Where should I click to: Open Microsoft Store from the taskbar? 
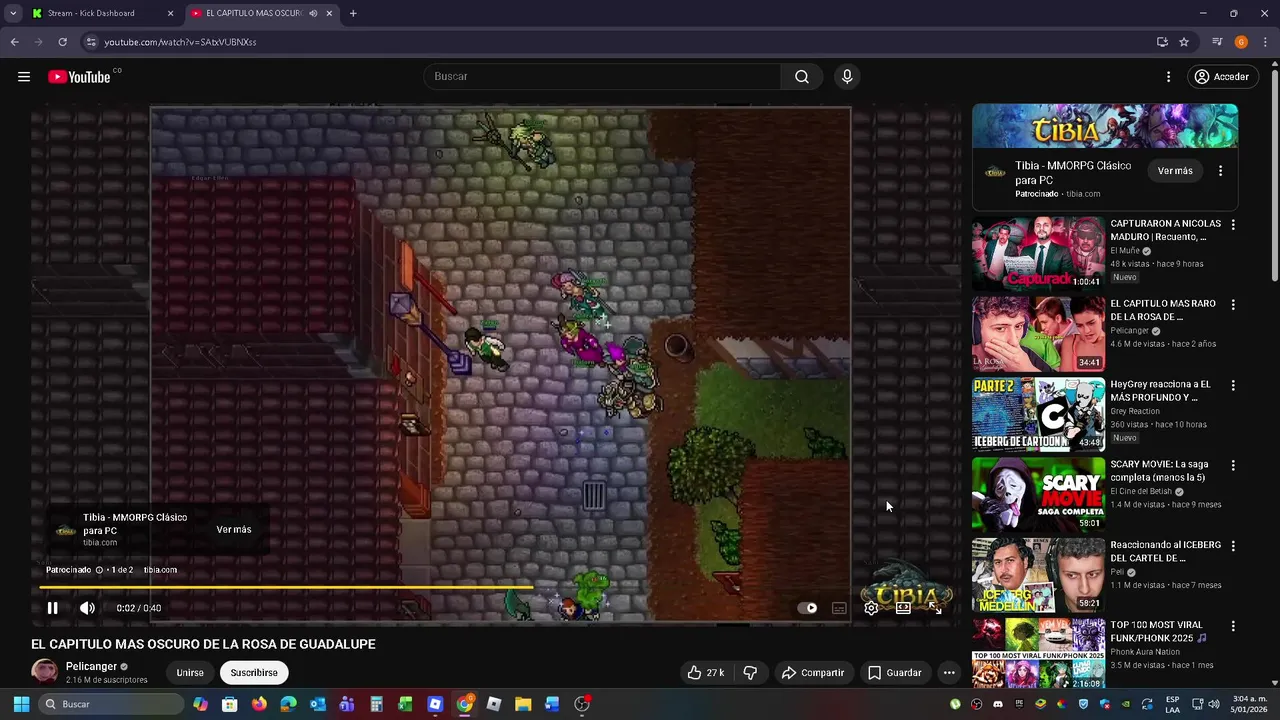pos(230,704)
